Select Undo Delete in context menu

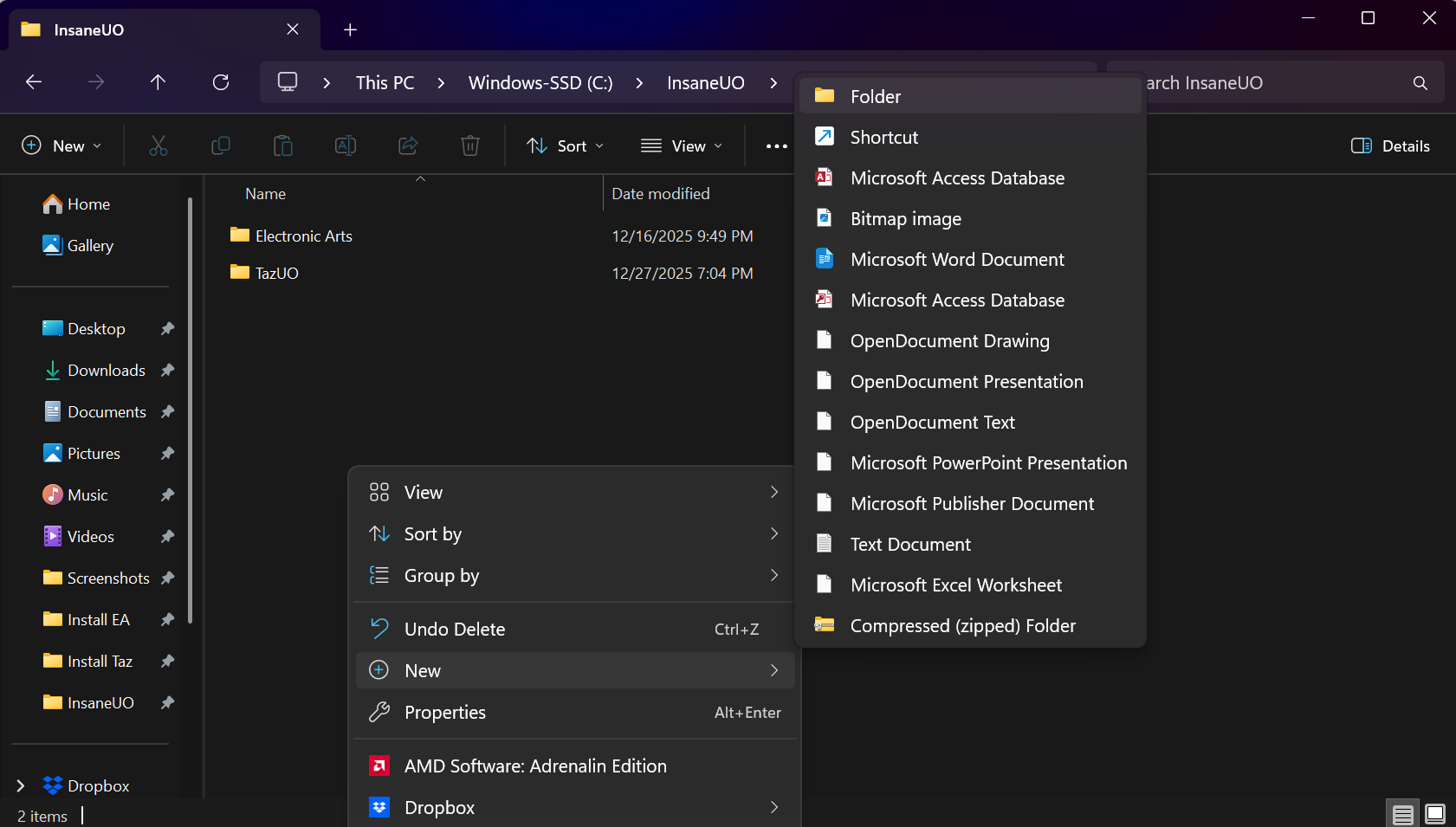click(x=455, y=630)
